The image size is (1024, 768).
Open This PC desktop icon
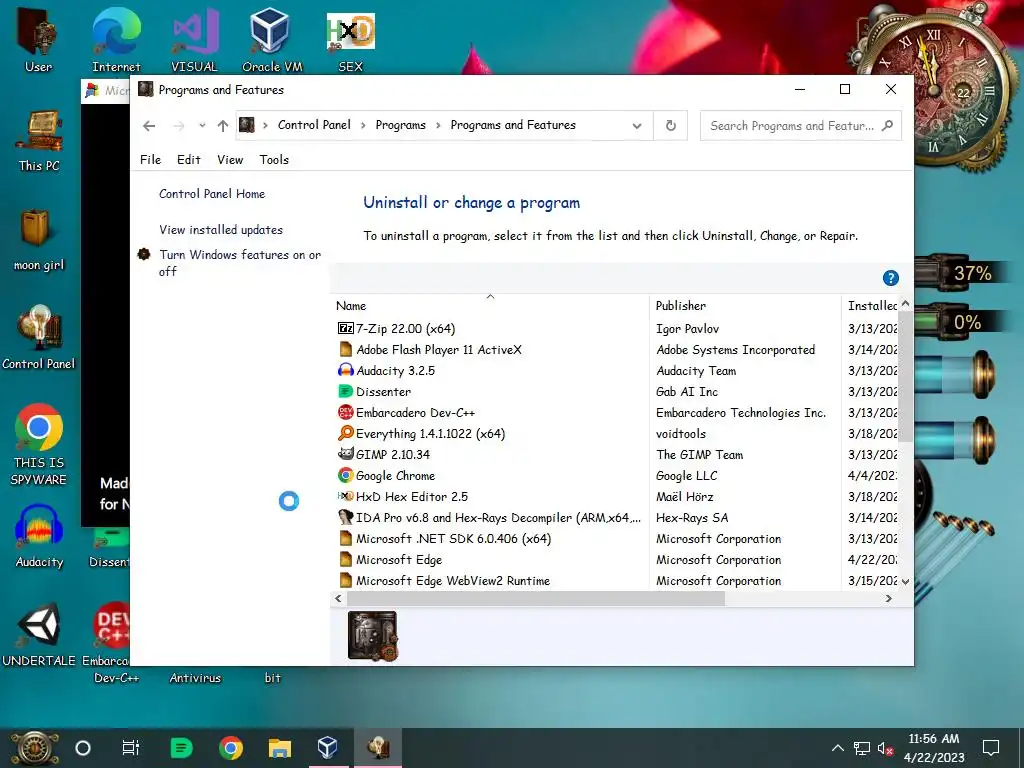[x=39, y=140]
